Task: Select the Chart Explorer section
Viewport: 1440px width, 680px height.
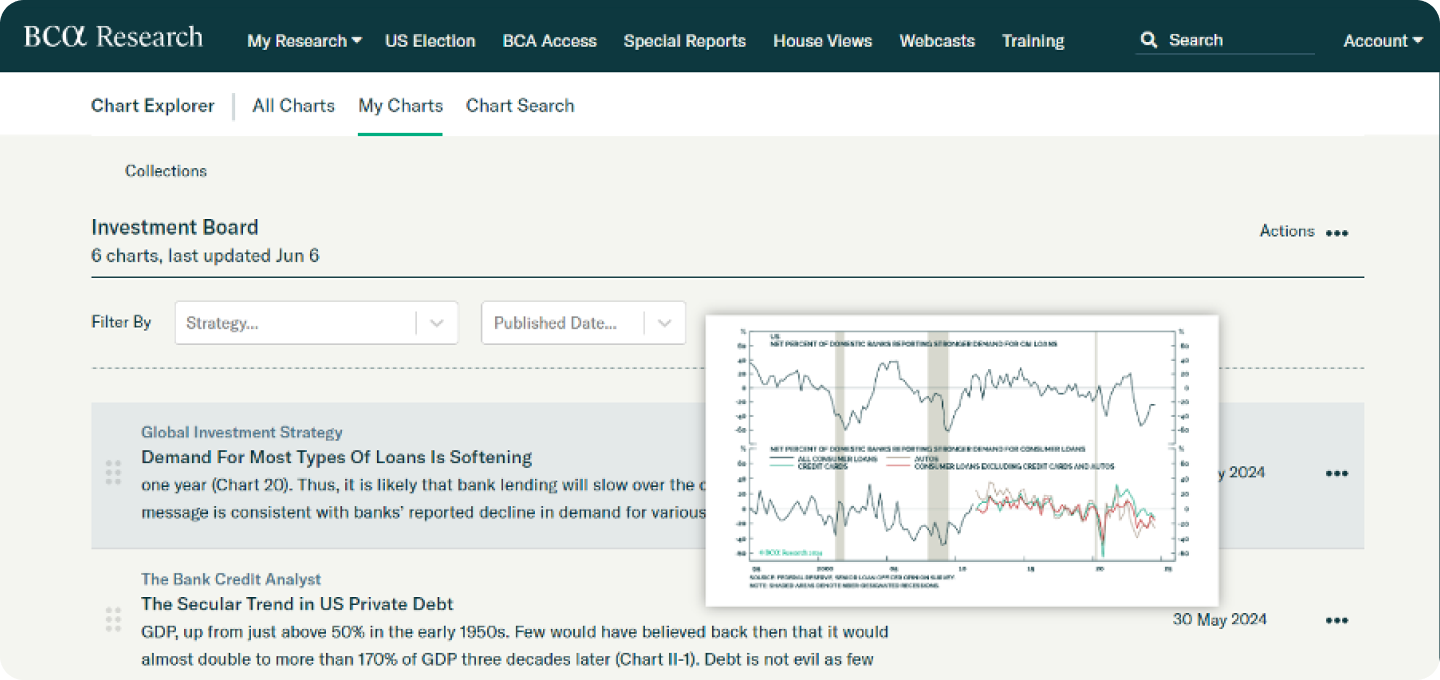Action: click(152, 105)
